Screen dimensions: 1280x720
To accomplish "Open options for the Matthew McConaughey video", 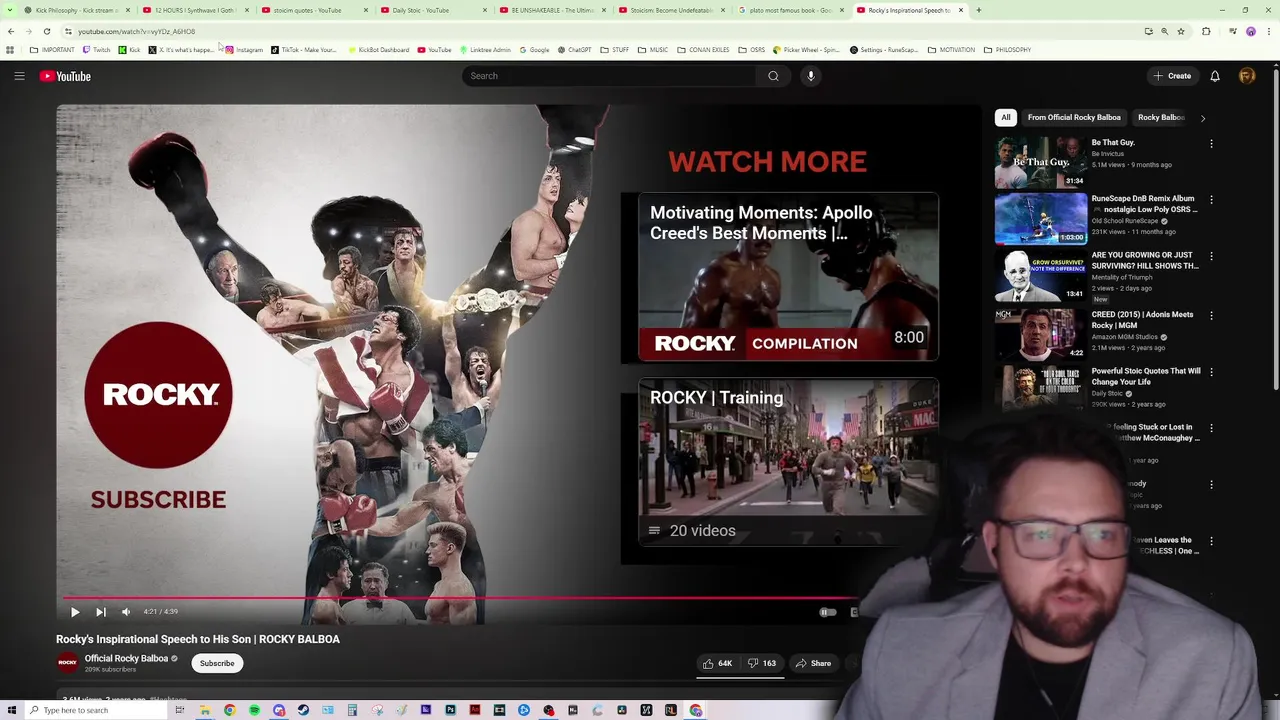I will (x=1211, y=428).
